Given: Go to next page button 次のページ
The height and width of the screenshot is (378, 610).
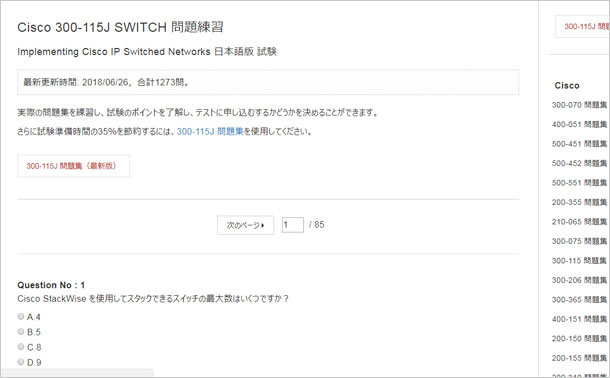Looking at the screenshot, I should tap(245, 225).
